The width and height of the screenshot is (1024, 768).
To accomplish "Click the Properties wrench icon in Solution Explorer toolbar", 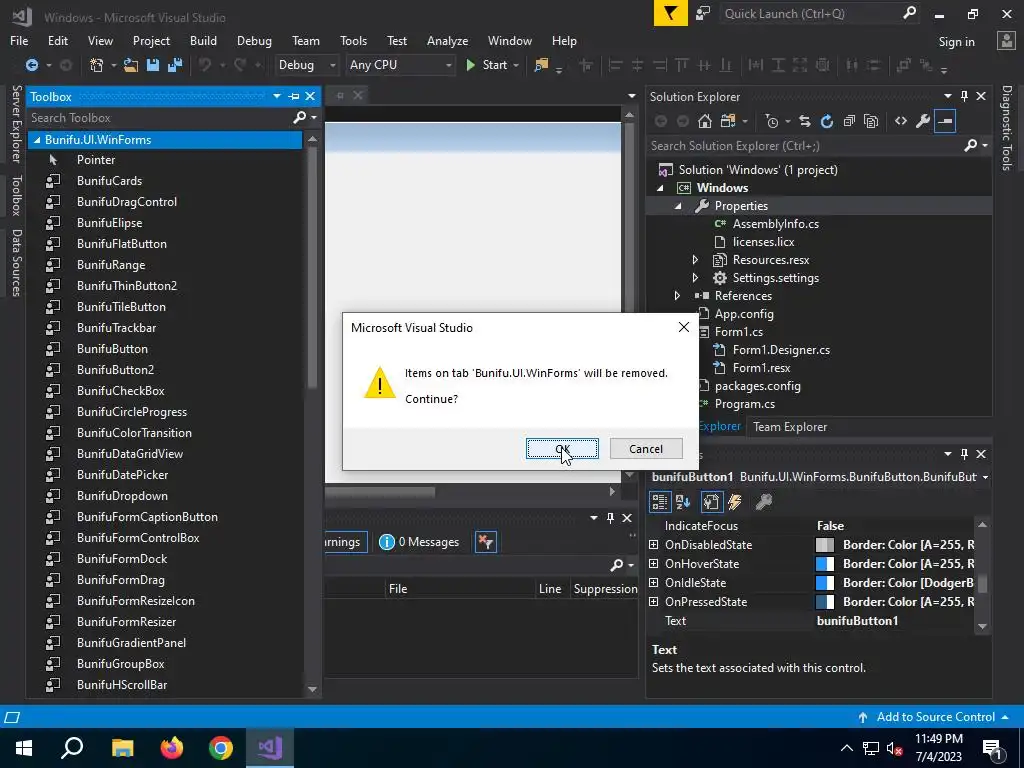I will [923, 121].
